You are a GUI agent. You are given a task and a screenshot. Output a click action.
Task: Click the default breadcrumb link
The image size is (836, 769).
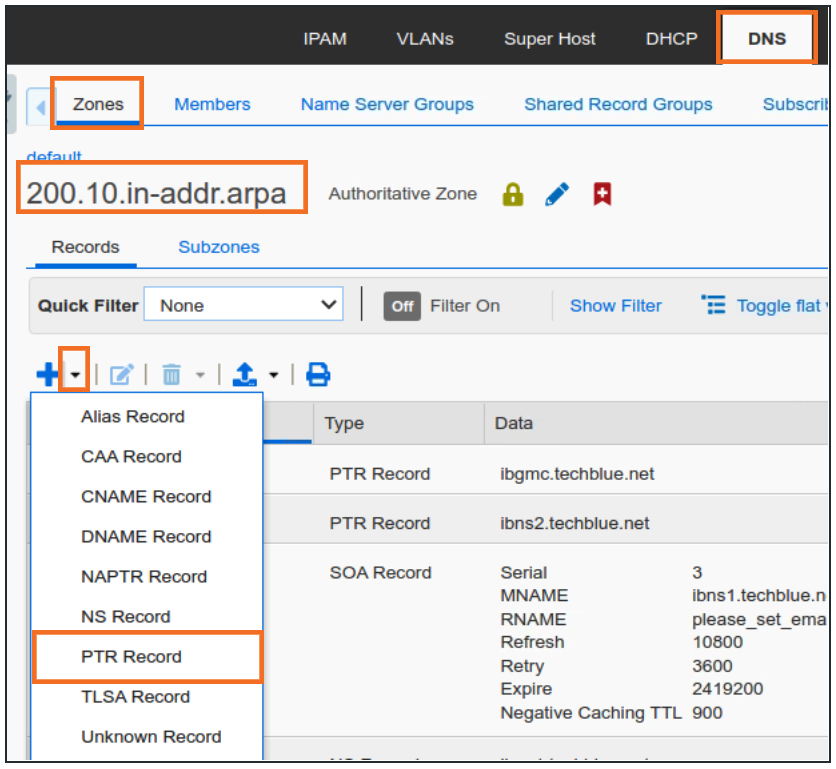pos(54,157)
